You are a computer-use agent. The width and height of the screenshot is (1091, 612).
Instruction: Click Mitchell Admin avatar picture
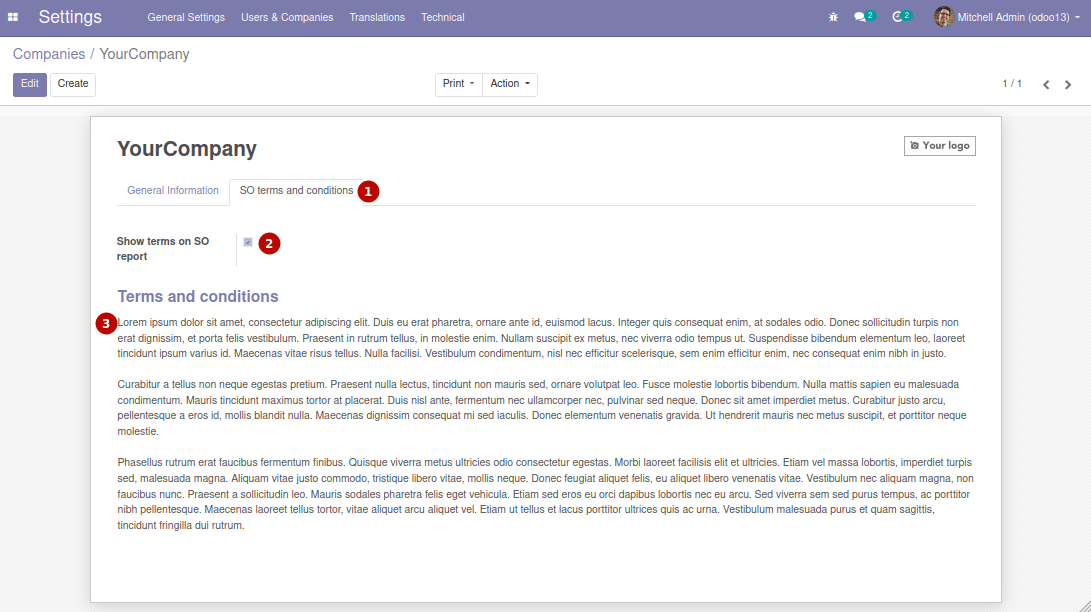[943, 17]
